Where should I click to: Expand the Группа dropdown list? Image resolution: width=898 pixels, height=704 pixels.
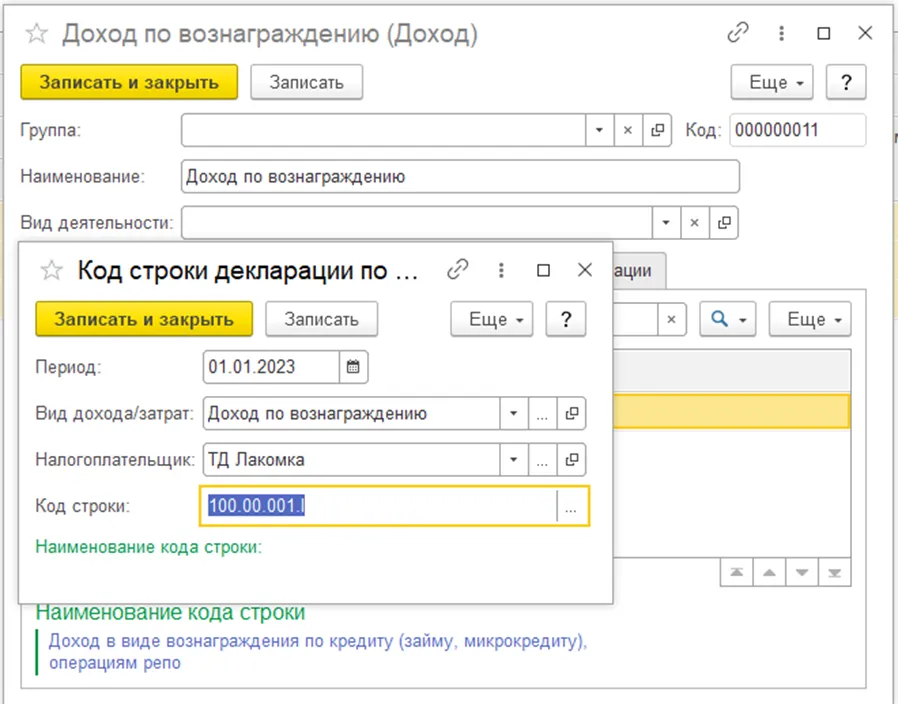point(599,130)
